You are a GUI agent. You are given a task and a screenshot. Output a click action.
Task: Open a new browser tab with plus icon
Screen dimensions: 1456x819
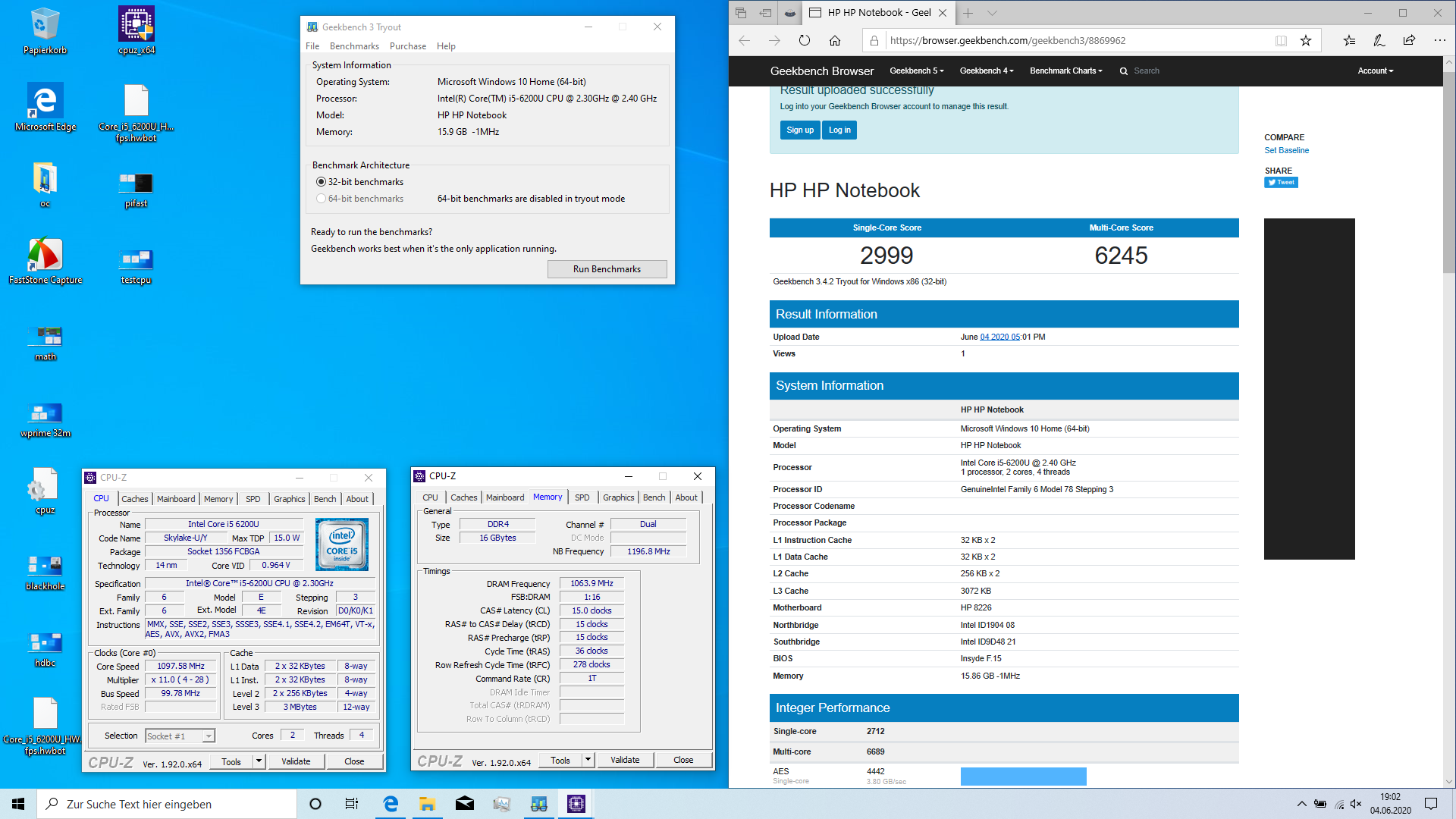[968, 13]
